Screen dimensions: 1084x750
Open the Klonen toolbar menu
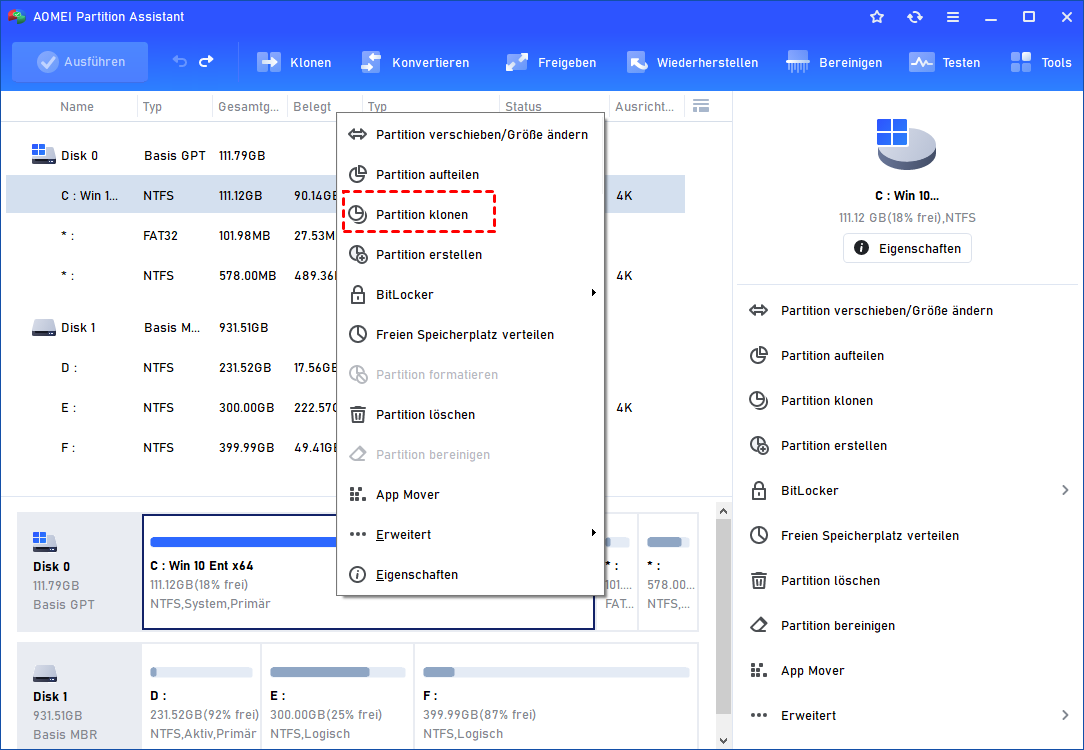click(x=294, y=62)
